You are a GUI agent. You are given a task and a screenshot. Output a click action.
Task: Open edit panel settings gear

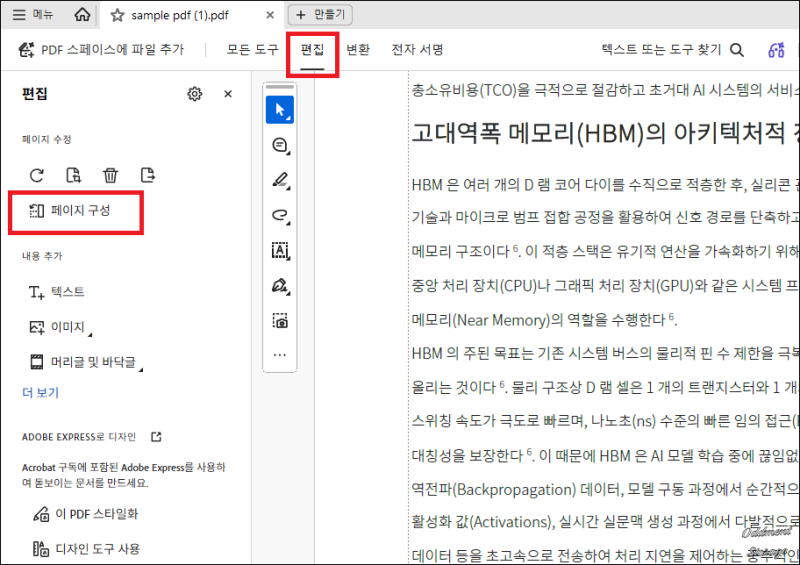(194, 94)
